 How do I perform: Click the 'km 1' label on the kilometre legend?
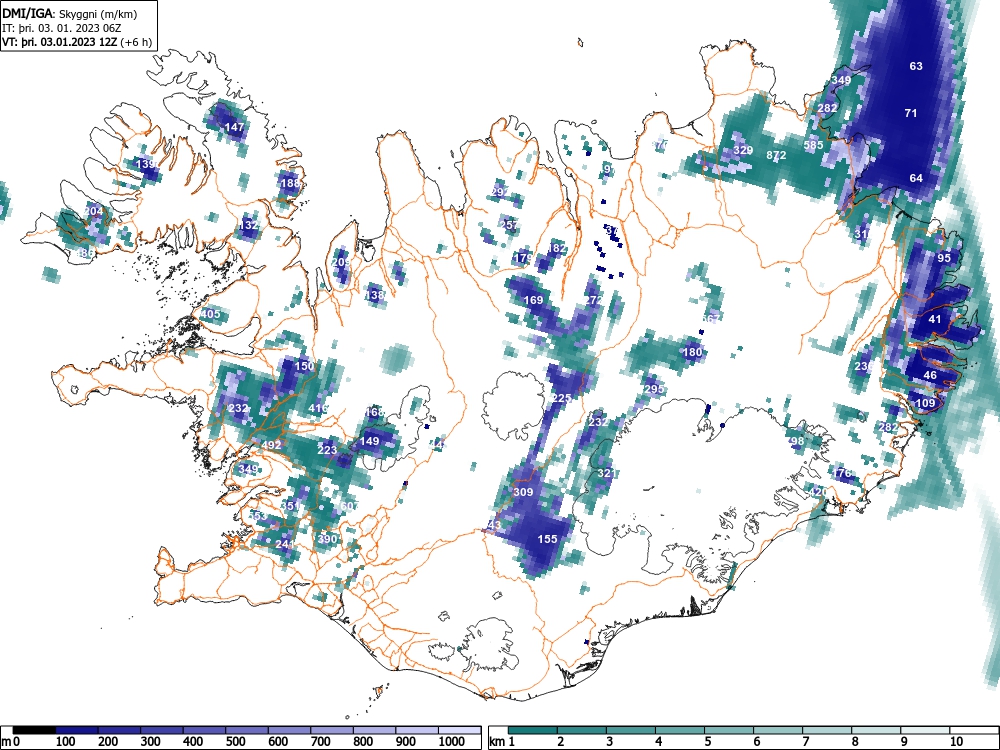tap(501, 742)
